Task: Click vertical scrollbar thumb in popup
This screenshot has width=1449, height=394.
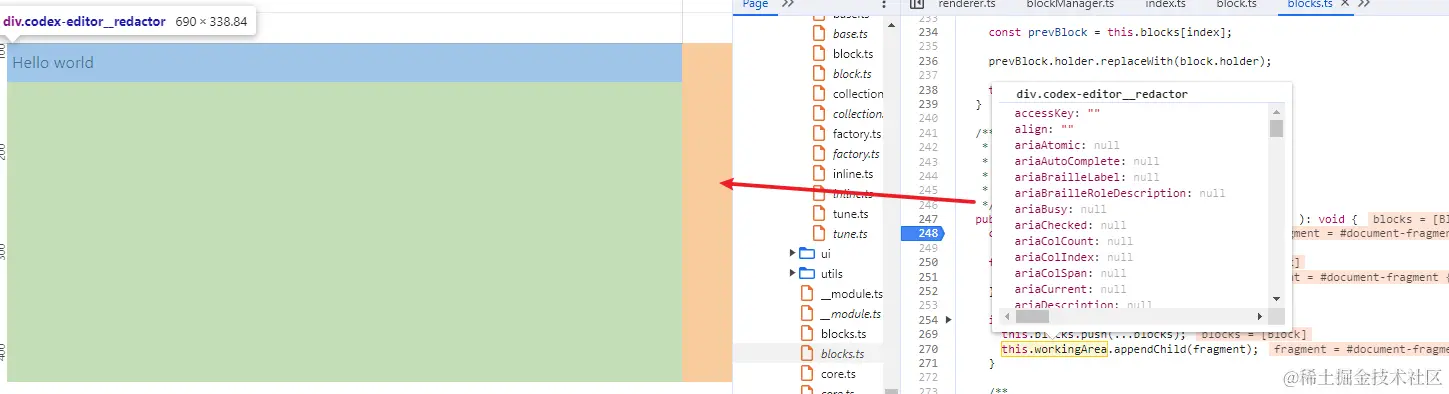Action: (x=1276, y=129)
